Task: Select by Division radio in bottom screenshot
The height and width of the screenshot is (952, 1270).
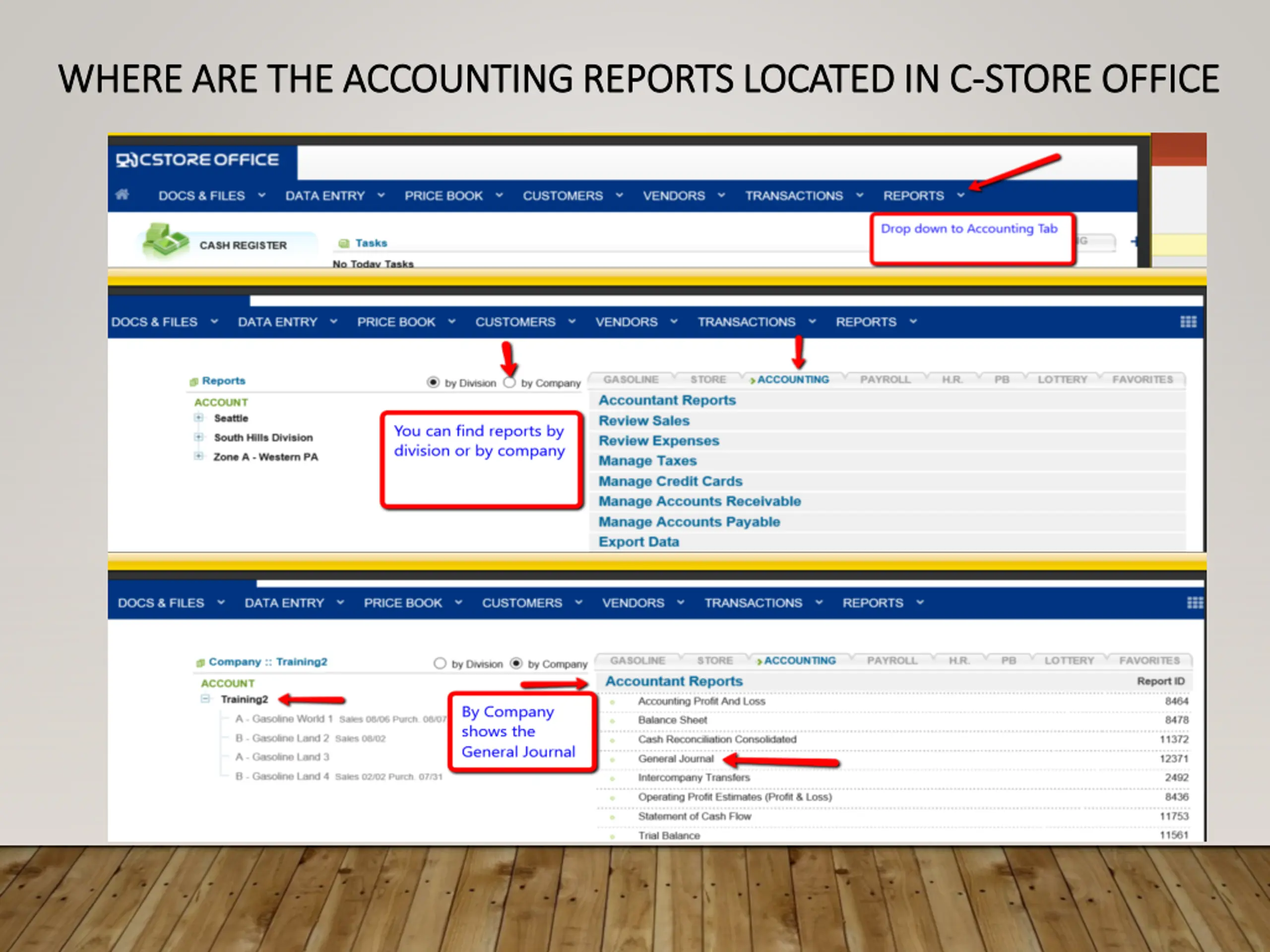Action: click(x=440, y=663)
